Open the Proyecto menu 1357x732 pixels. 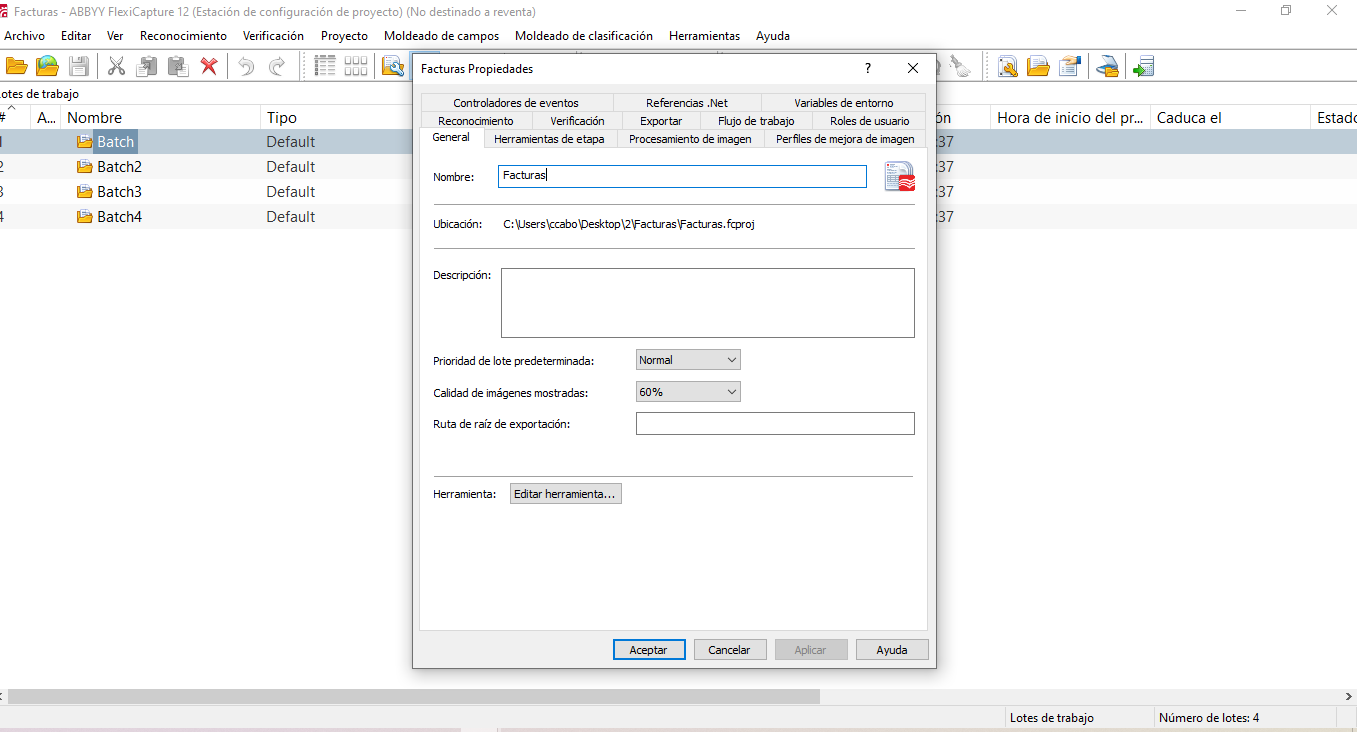click(x=344, y=36)
